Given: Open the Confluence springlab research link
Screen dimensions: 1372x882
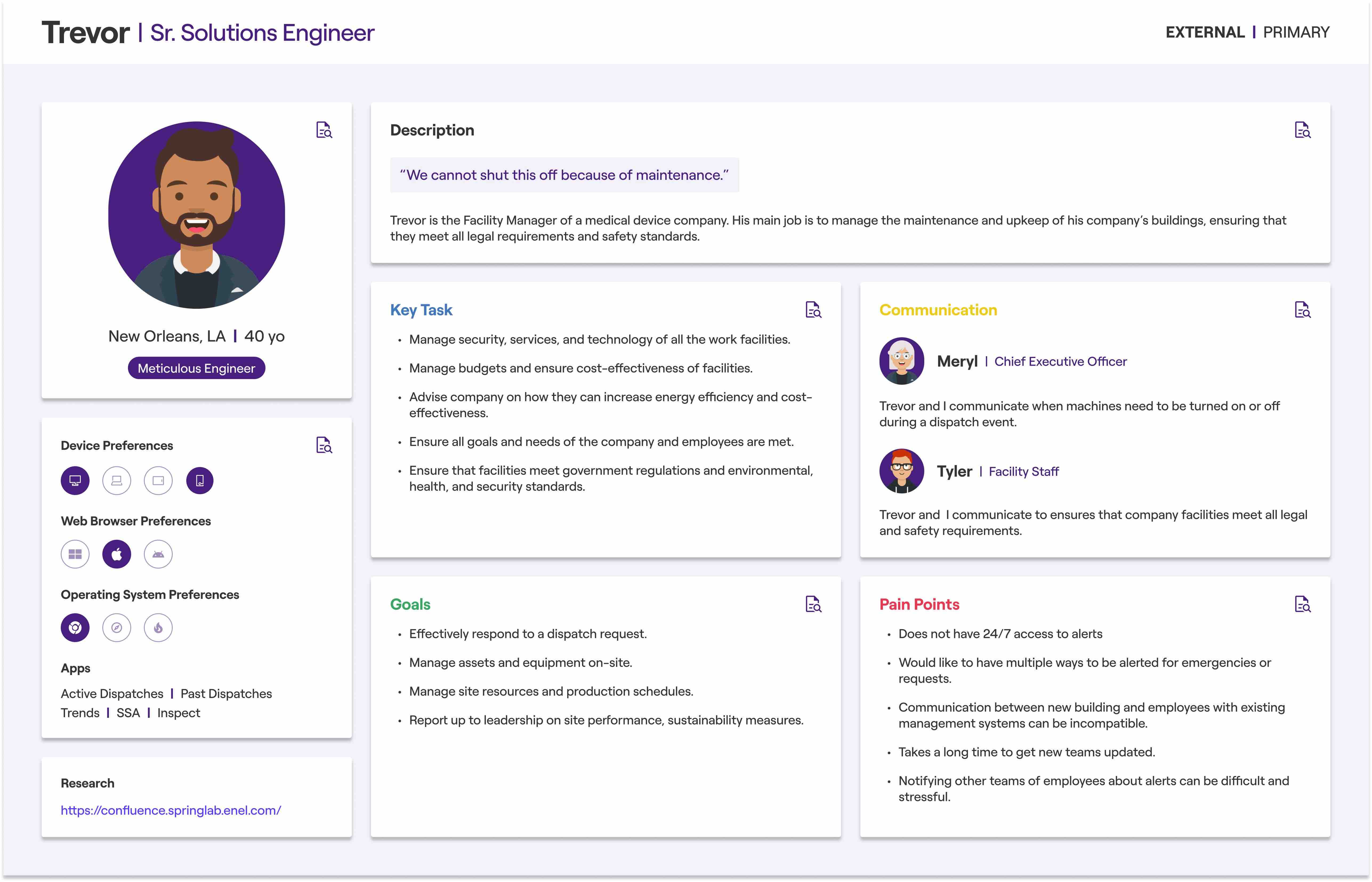Looking at the screenshot, I should tap(171, 810).
